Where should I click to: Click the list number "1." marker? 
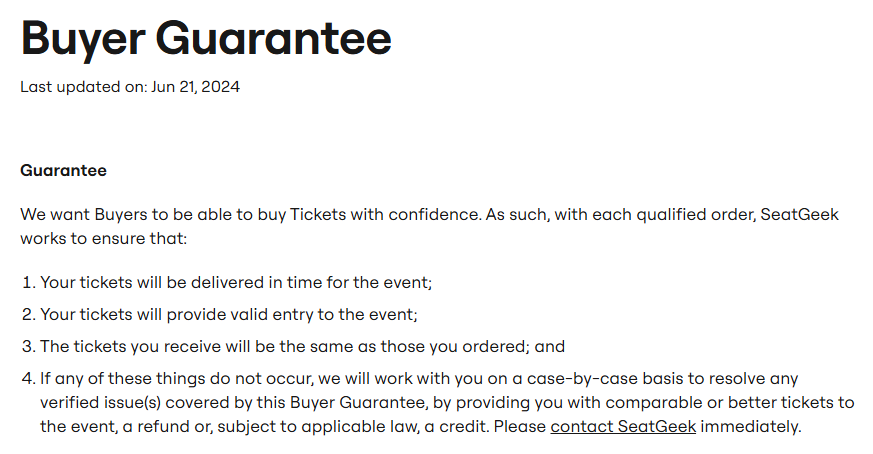click(28, 282)
